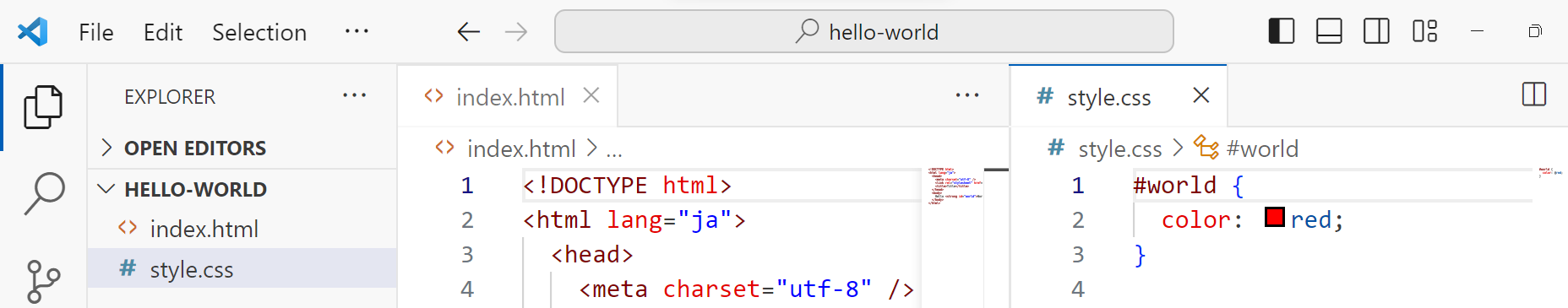Split the style.css editor right
1568x308 pixels.
coord(1534,95)
